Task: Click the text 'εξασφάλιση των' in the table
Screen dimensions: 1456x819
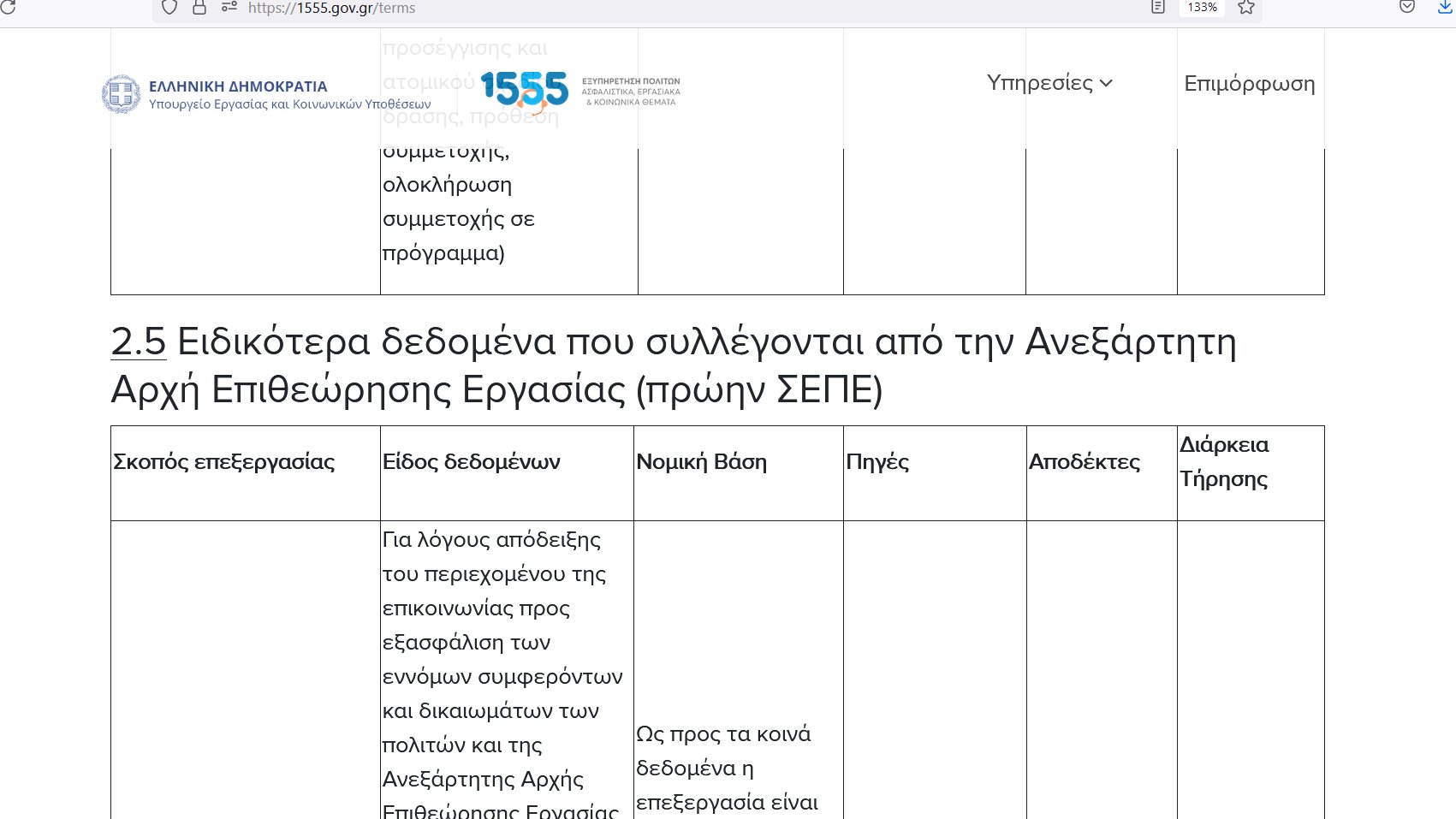Action: tap(467, 643)
